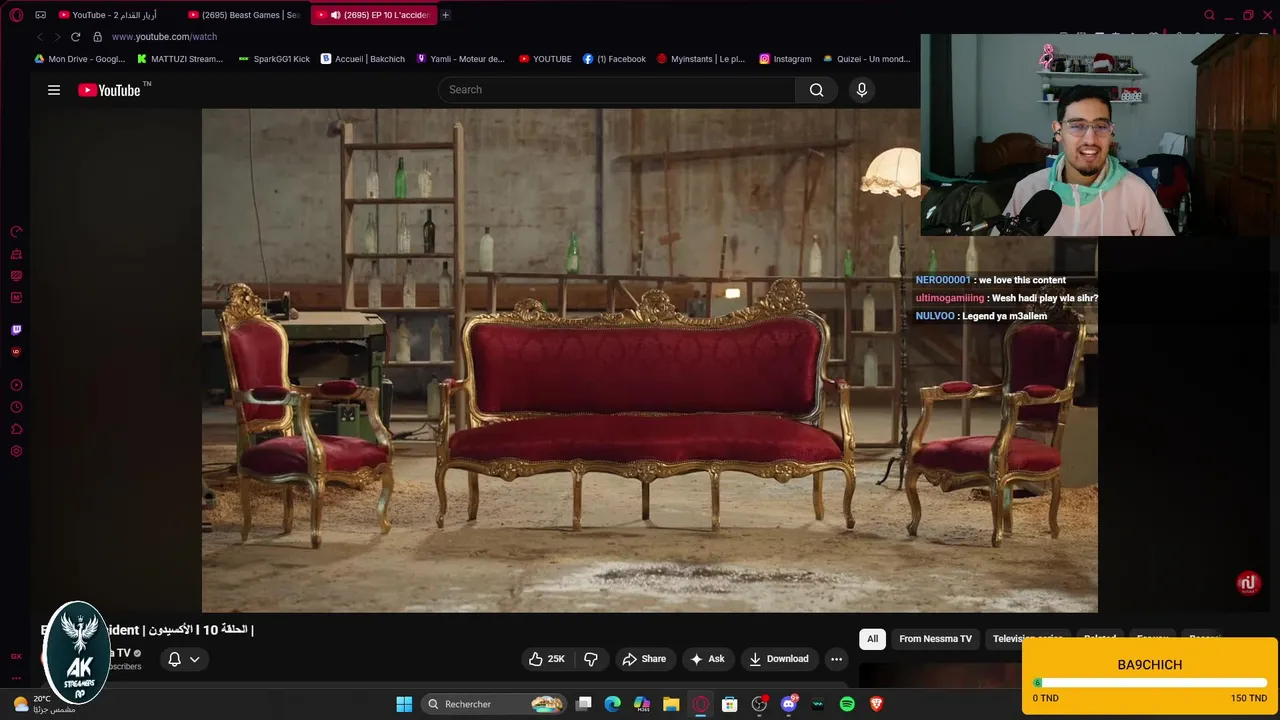Select the 'From Nessma TV' chip
The image size is (1280, 720).
935,639
